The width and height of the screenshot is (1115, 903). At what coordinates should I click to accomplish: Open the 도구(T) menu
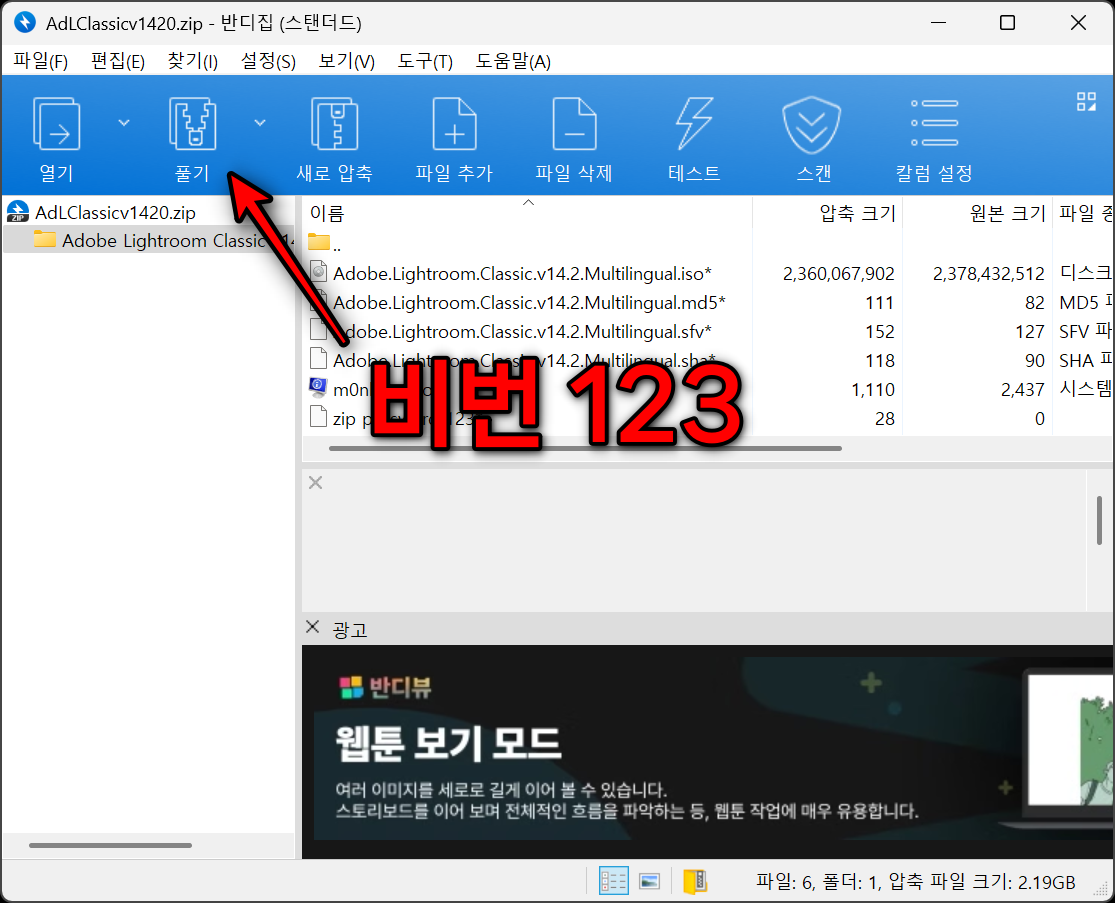tap(425, 61)
